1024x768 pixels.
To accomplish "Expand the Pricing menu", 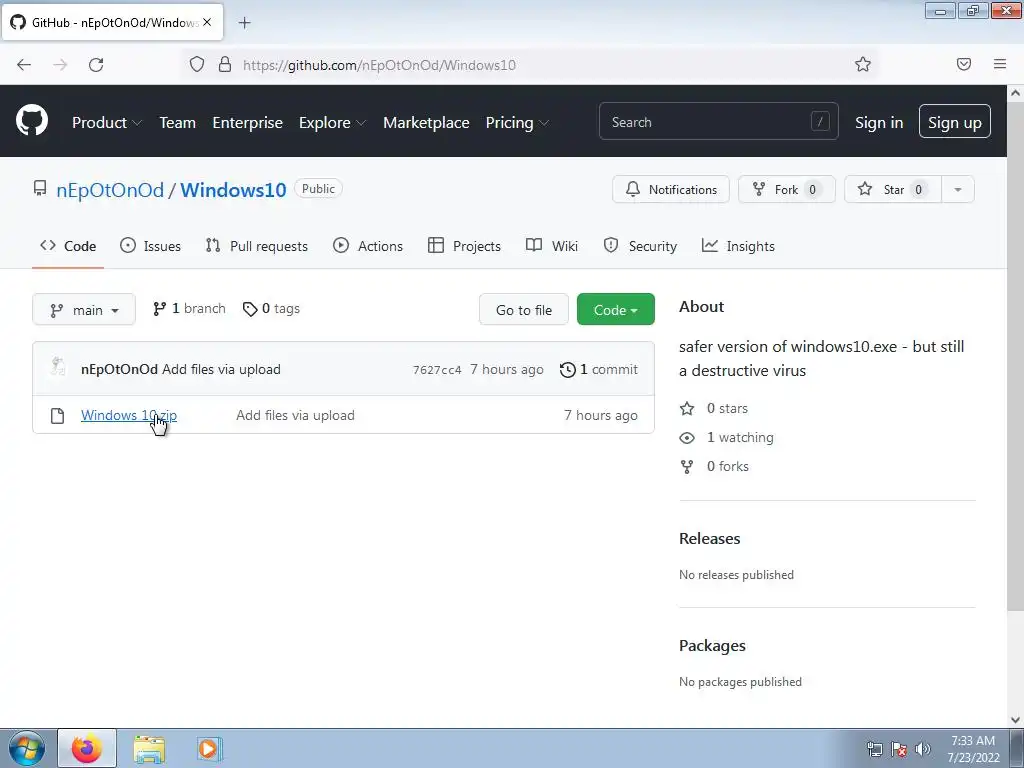I will (517, 123).
